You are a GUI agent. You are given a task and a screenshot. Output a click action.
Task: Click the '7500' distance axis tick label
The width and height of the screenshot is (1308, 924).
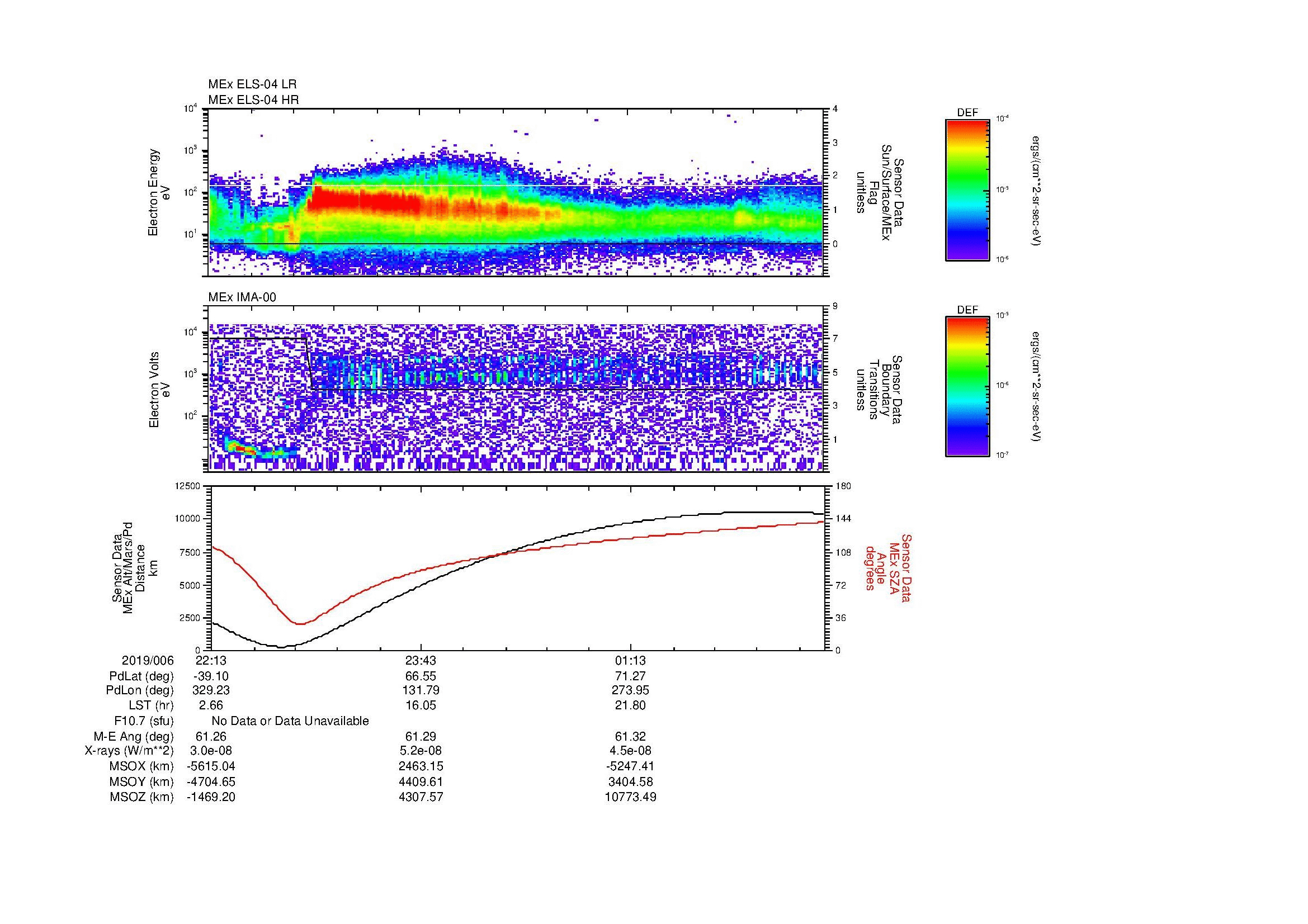coord(190,552)
